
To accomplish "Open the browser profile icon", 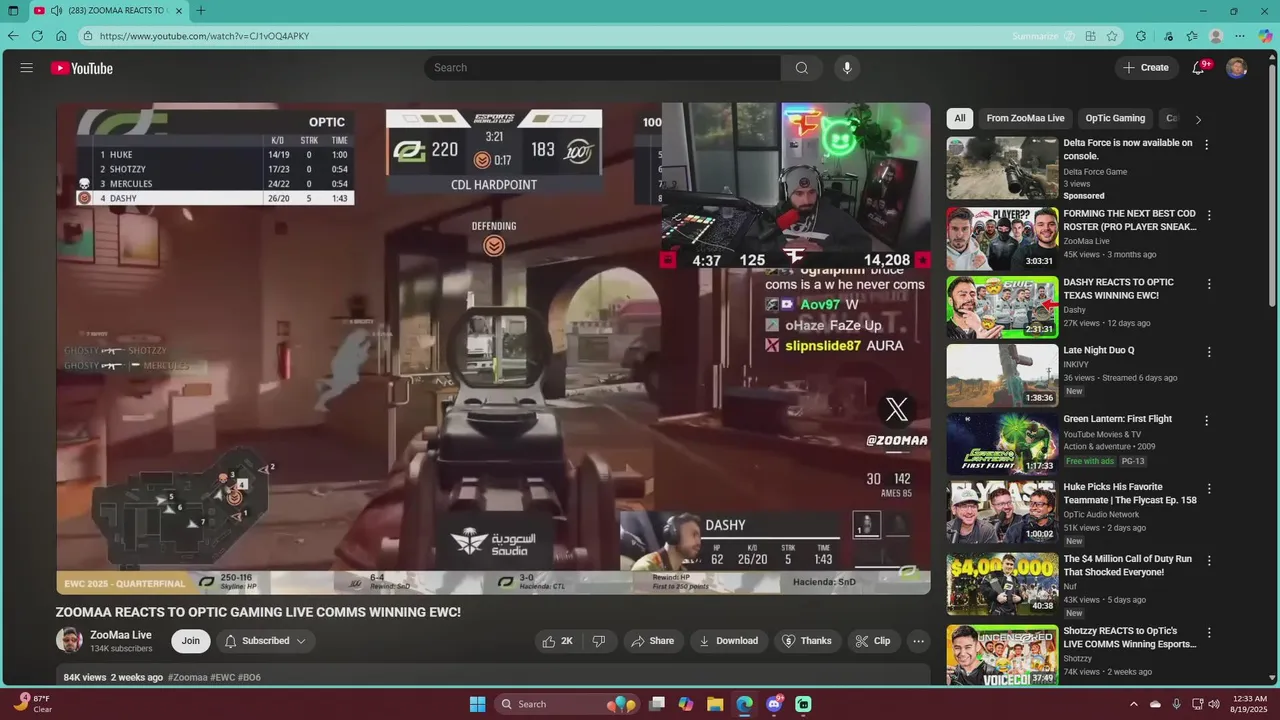I will [1216, 36].
